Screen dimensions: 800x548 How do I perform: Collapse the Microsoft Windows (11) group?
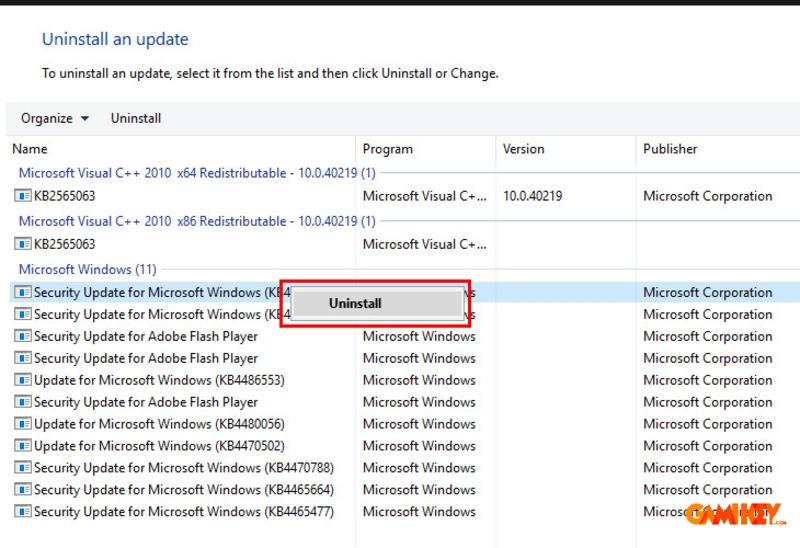[87, 269]
